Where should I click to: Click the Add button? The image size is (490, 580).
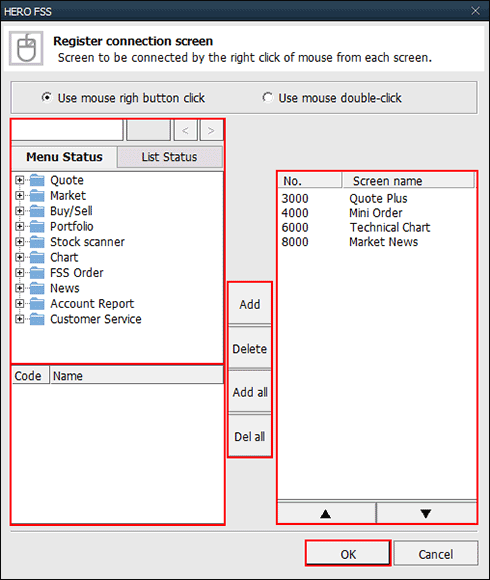[x=250, y=304]
